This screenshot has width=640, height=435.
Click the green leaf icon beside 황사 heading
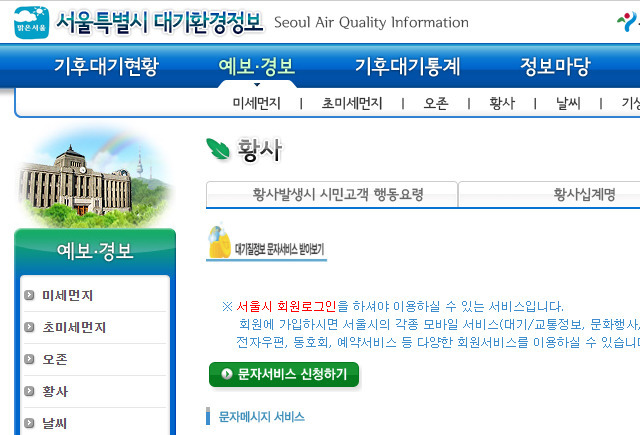(218, 149)
